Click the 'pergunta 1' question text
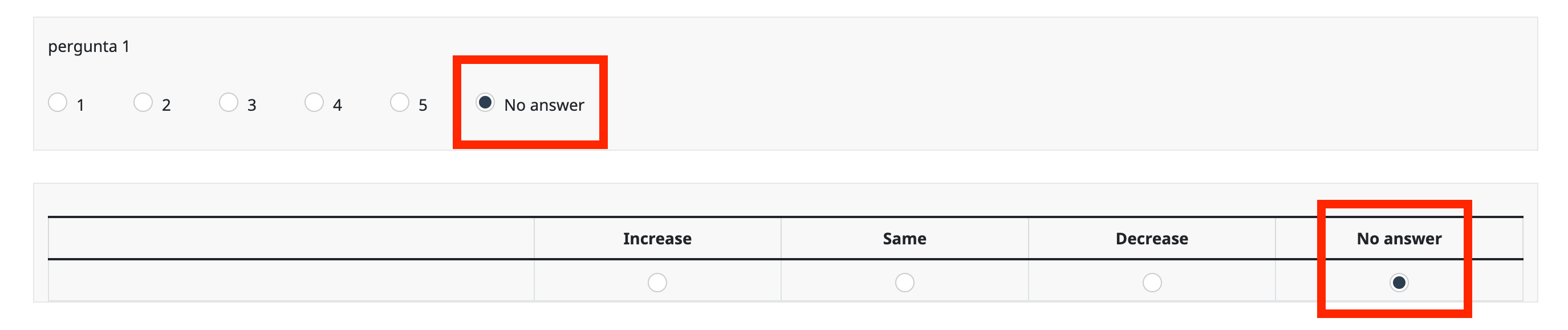Screen dimensions: 1568x330 pyautogui.click(x=89, y=47)
